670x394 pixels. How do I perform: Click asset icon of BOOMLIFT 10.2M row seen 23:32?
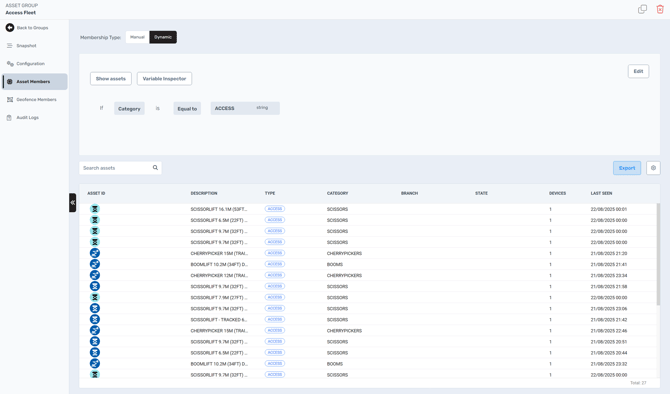95,364
